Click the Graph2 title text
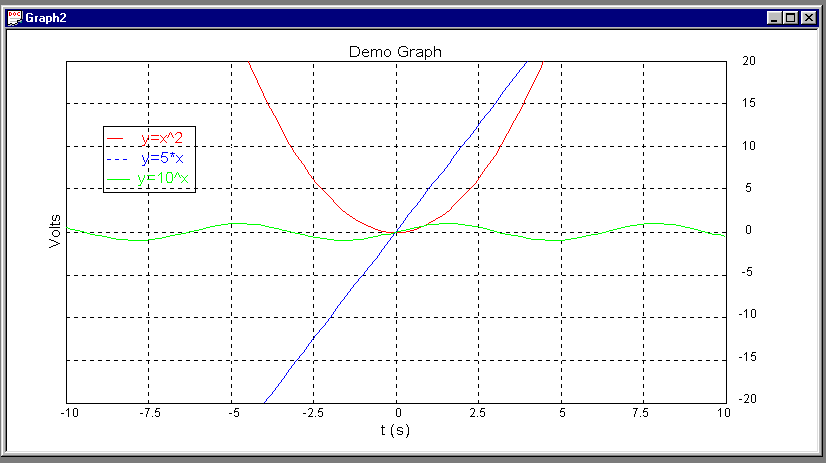The image size is (826, 463). coord(46,18)
